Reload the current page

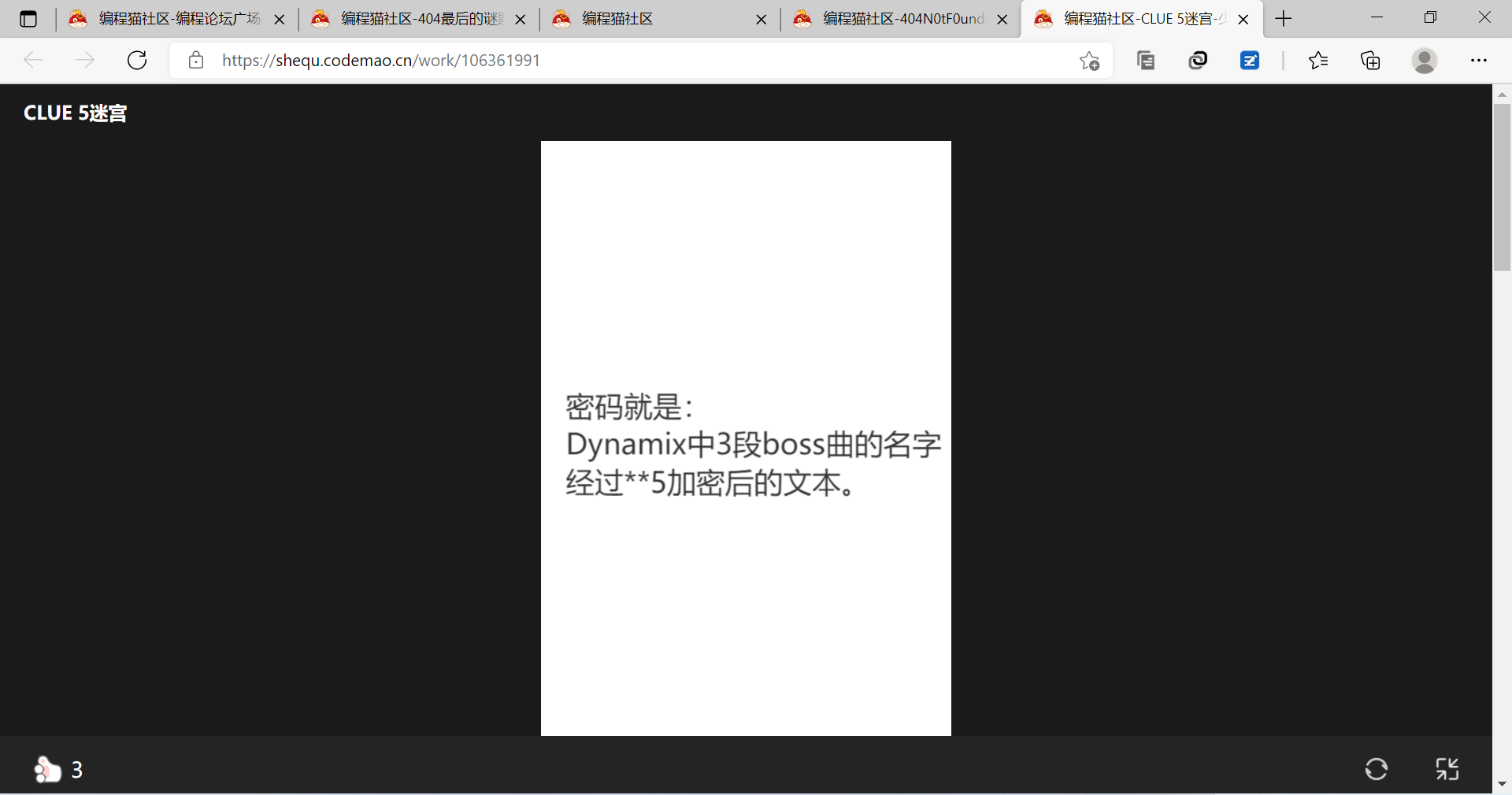click(x=137, y=60)
